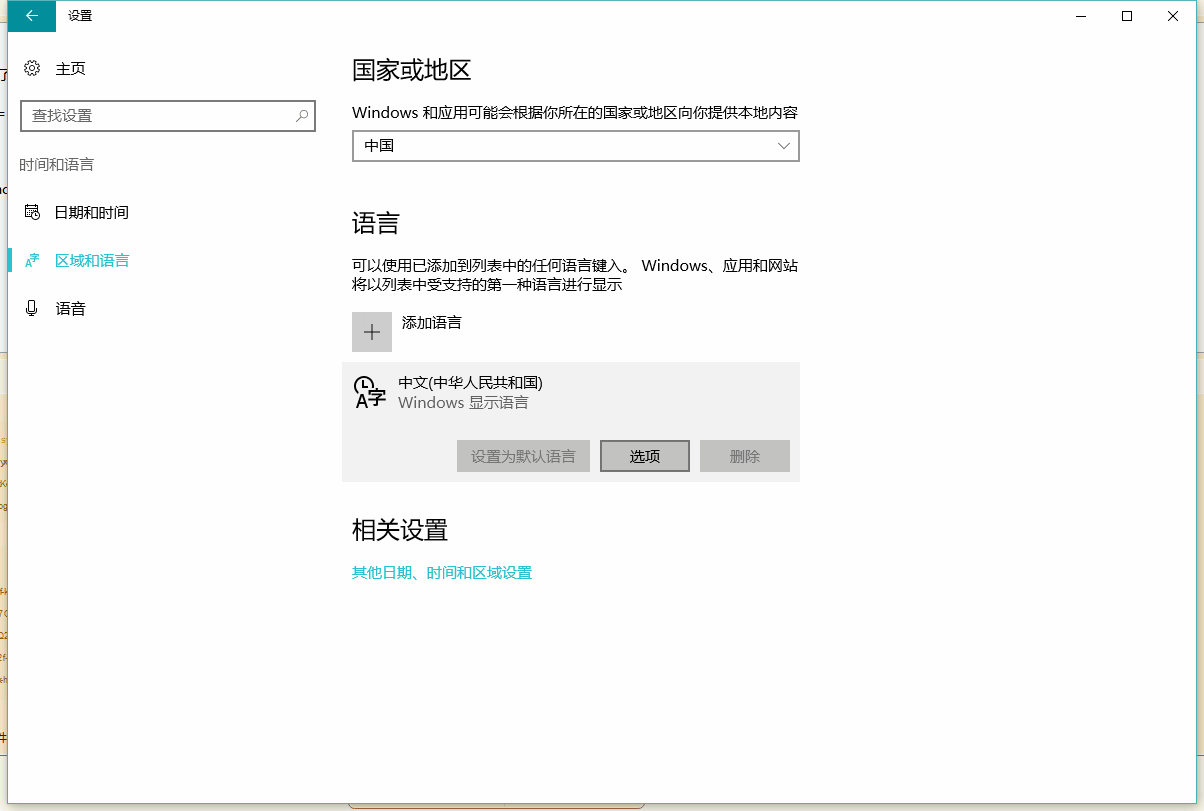Open 其他日期、时间和区域设置 link
This screenshot has height=811, width=1204.
pos(441,573)
